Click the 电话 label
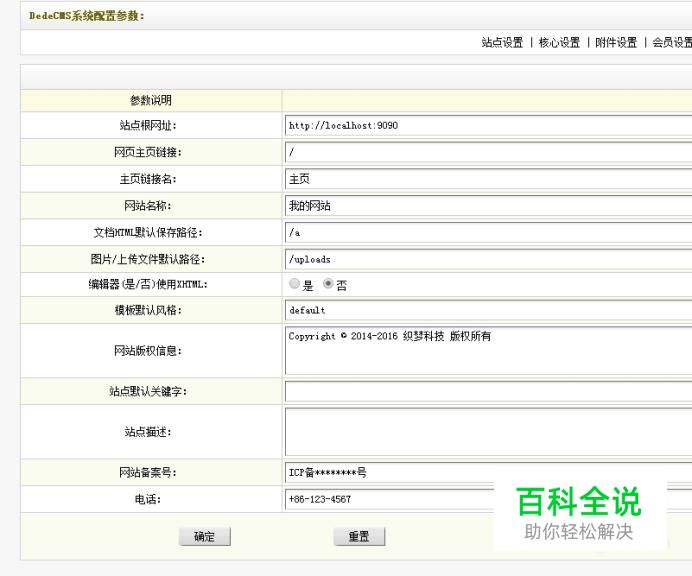 (148, 499)
